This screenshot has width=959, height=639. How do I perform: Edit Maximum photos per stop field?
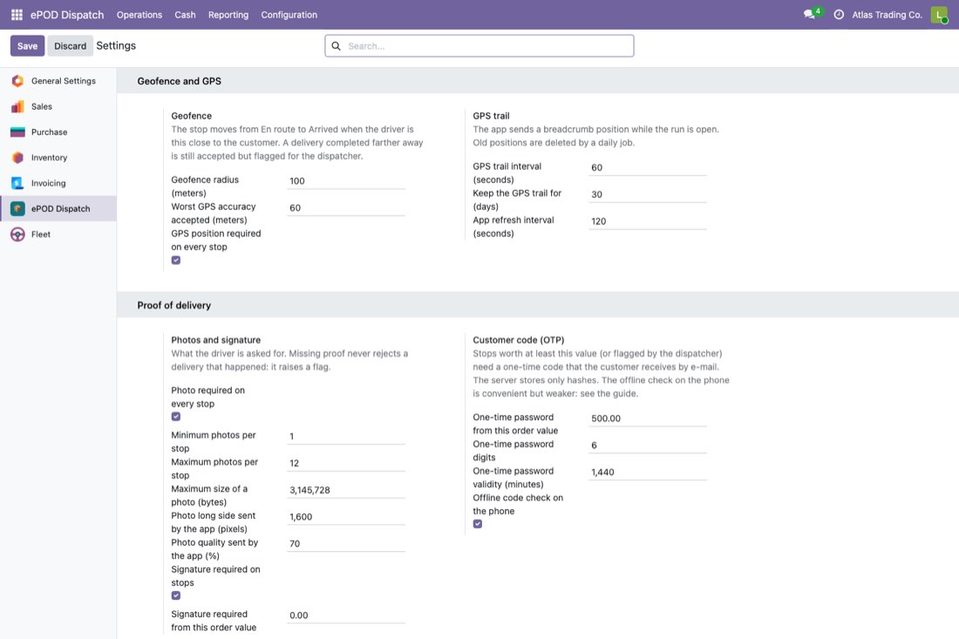(346, 463)
